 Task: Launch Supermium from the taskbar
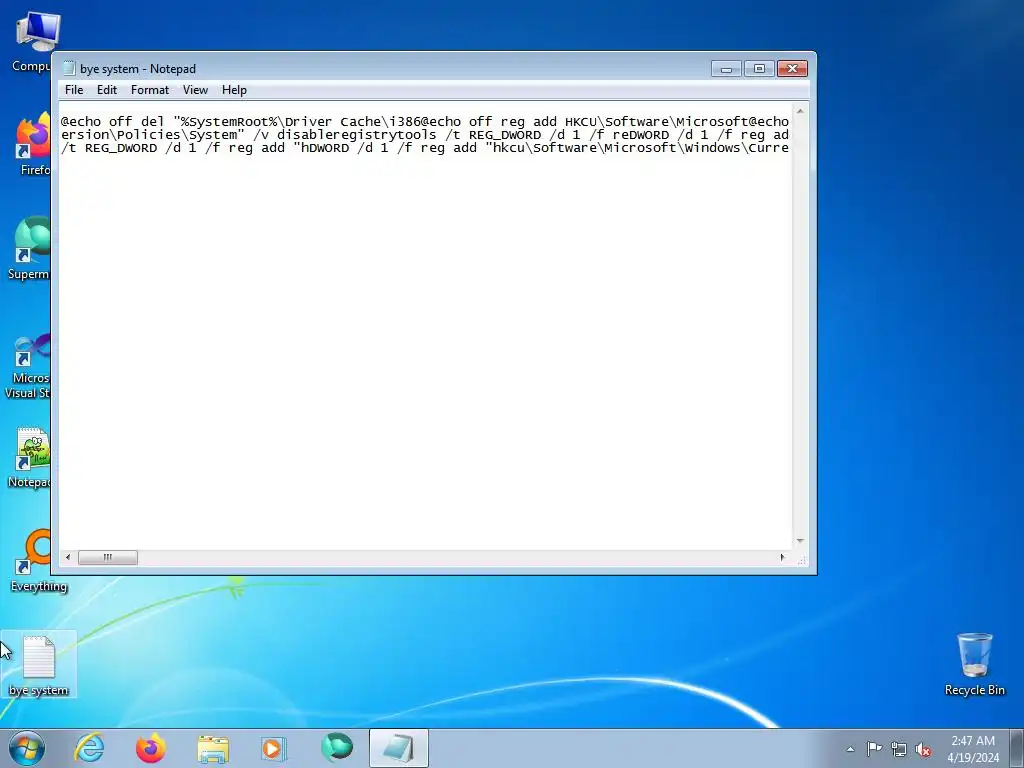[x=336, y=748]
